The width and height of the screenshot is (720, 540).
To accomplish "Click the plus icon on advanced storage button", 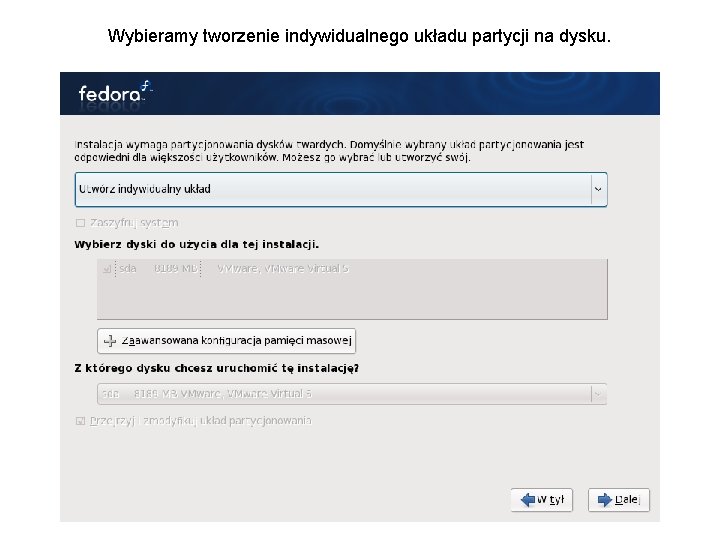I will pos(110,341).
